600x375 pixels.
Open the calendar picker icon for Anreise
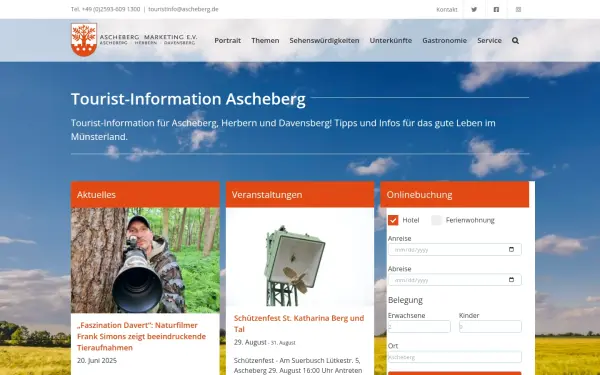point(512,249)
